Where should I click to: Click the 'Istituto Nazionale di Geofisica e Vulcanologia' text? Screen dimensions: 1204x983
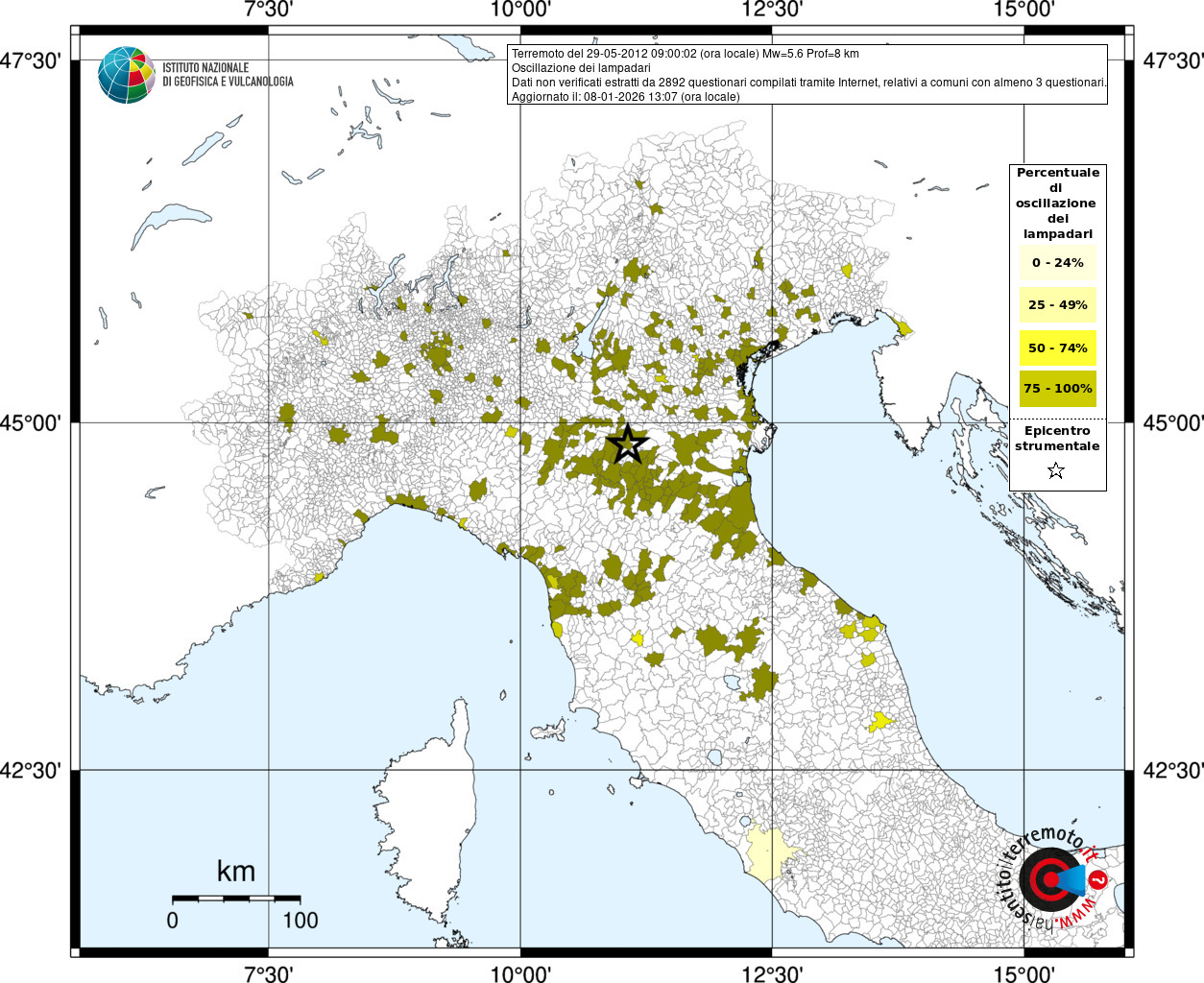[228, 75]
